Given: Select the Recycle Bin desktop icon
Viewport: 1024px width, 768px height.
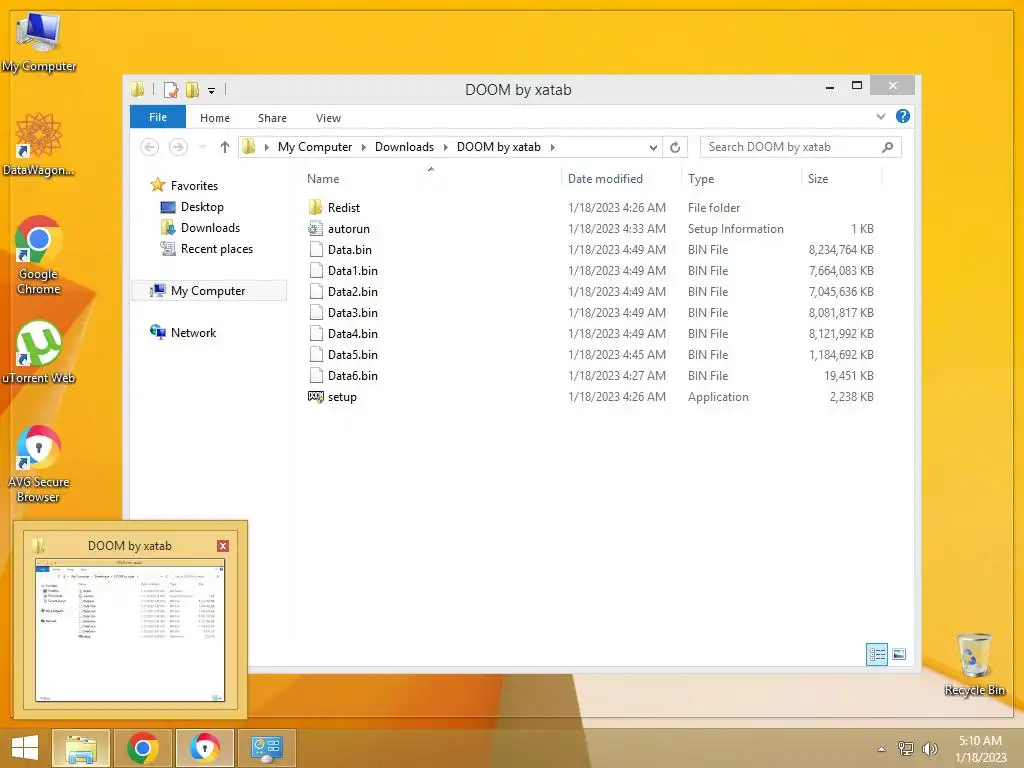Looking at the screenshot, I should [974, 664].
